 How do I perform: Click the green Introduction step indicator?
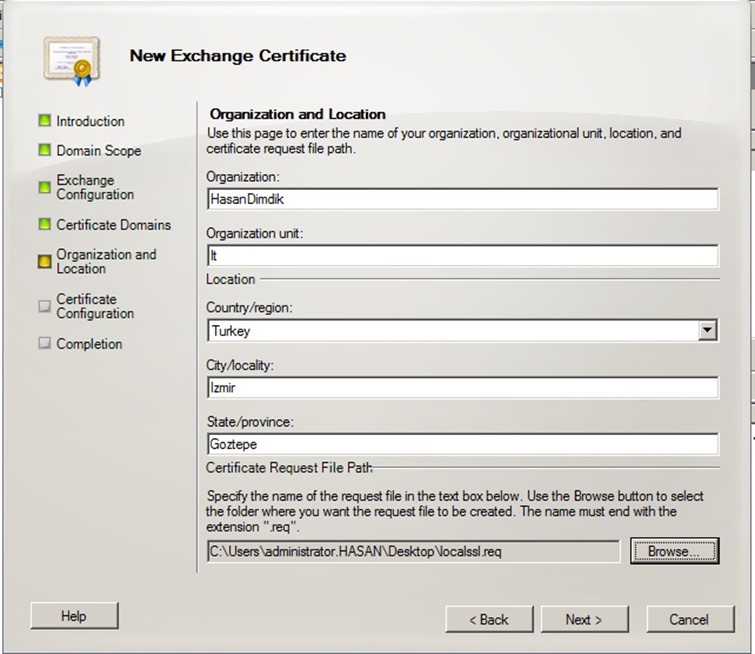point(44,120)
